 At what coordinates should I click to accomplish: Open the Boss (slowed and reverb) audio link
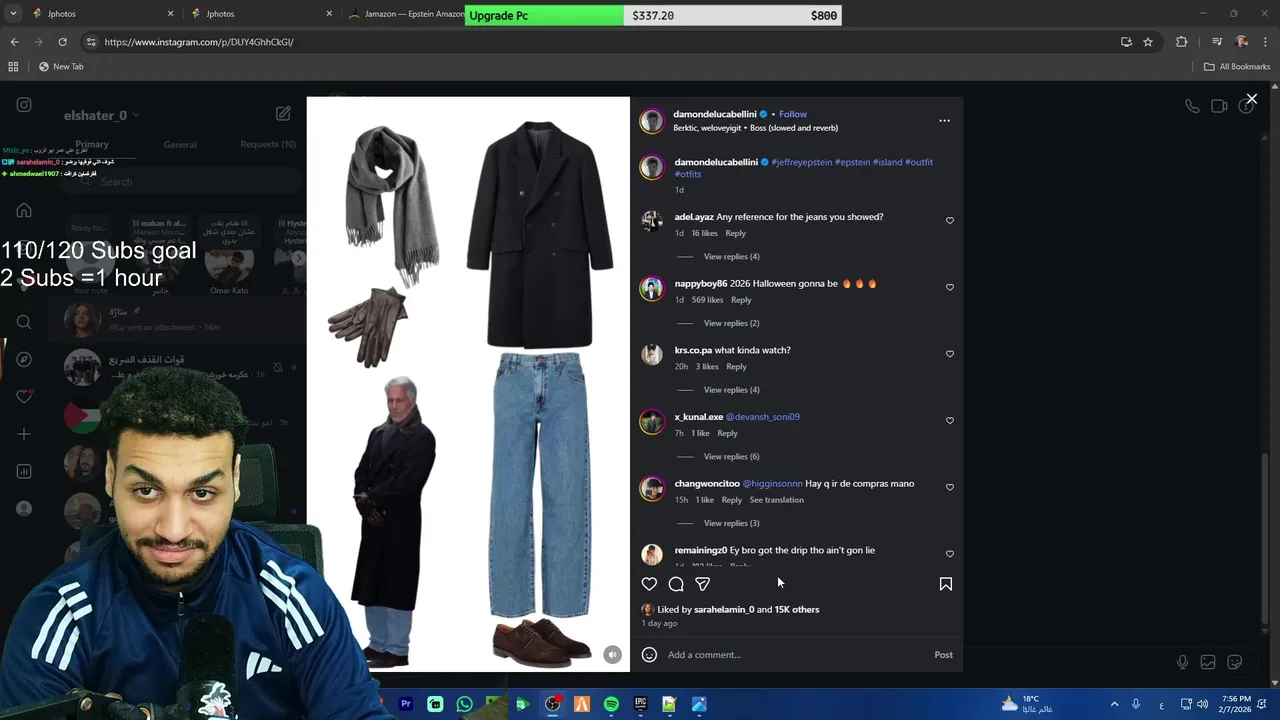(x=794, y=128)
